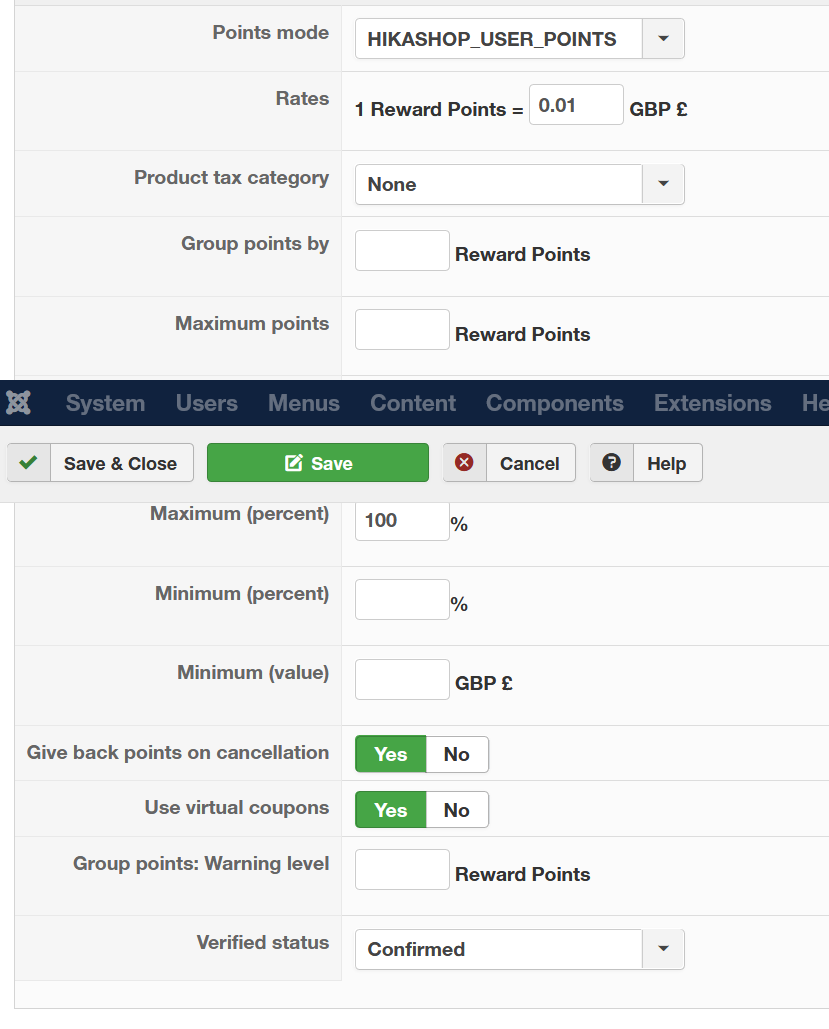This screenshot has width=829, height=1029.
Task: Set Use virtual coupons to No
Action: coord(457,810)
